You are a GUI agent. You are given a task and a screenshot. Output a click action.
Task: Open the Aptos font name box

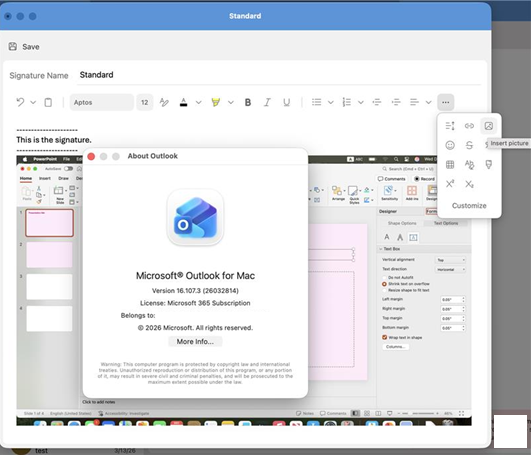click(102, 102)
